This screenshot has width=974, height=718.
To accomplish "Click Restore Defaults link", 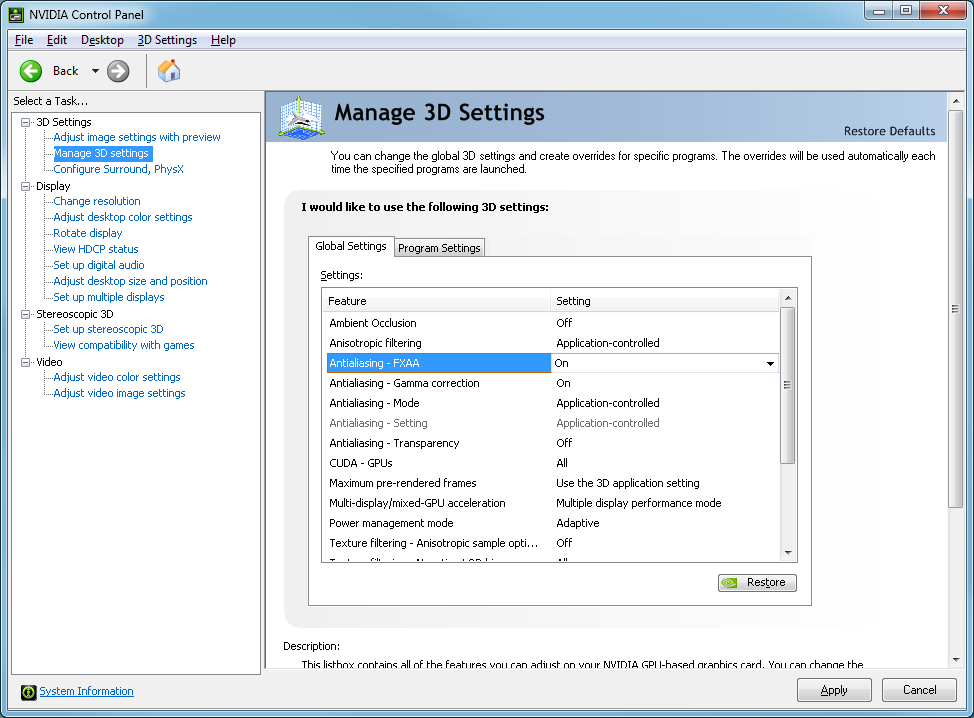I will (x=889, y=131).
